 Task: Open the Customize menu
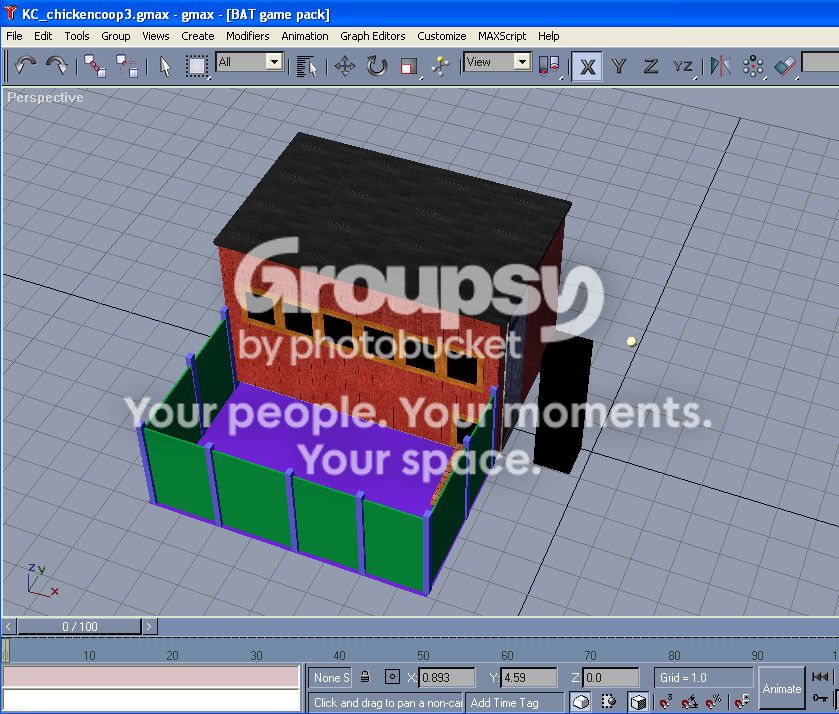click(441, 36)
